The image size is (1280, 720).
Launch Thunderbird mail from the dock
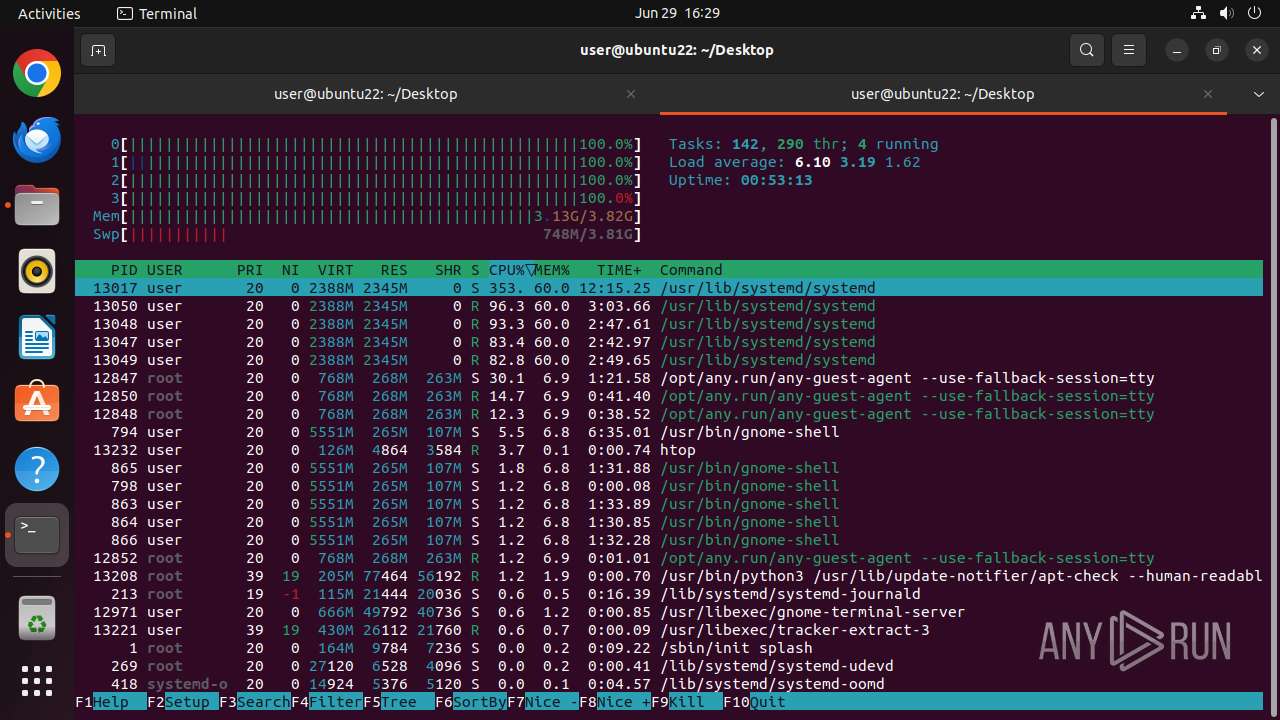[x=37, y=140]
